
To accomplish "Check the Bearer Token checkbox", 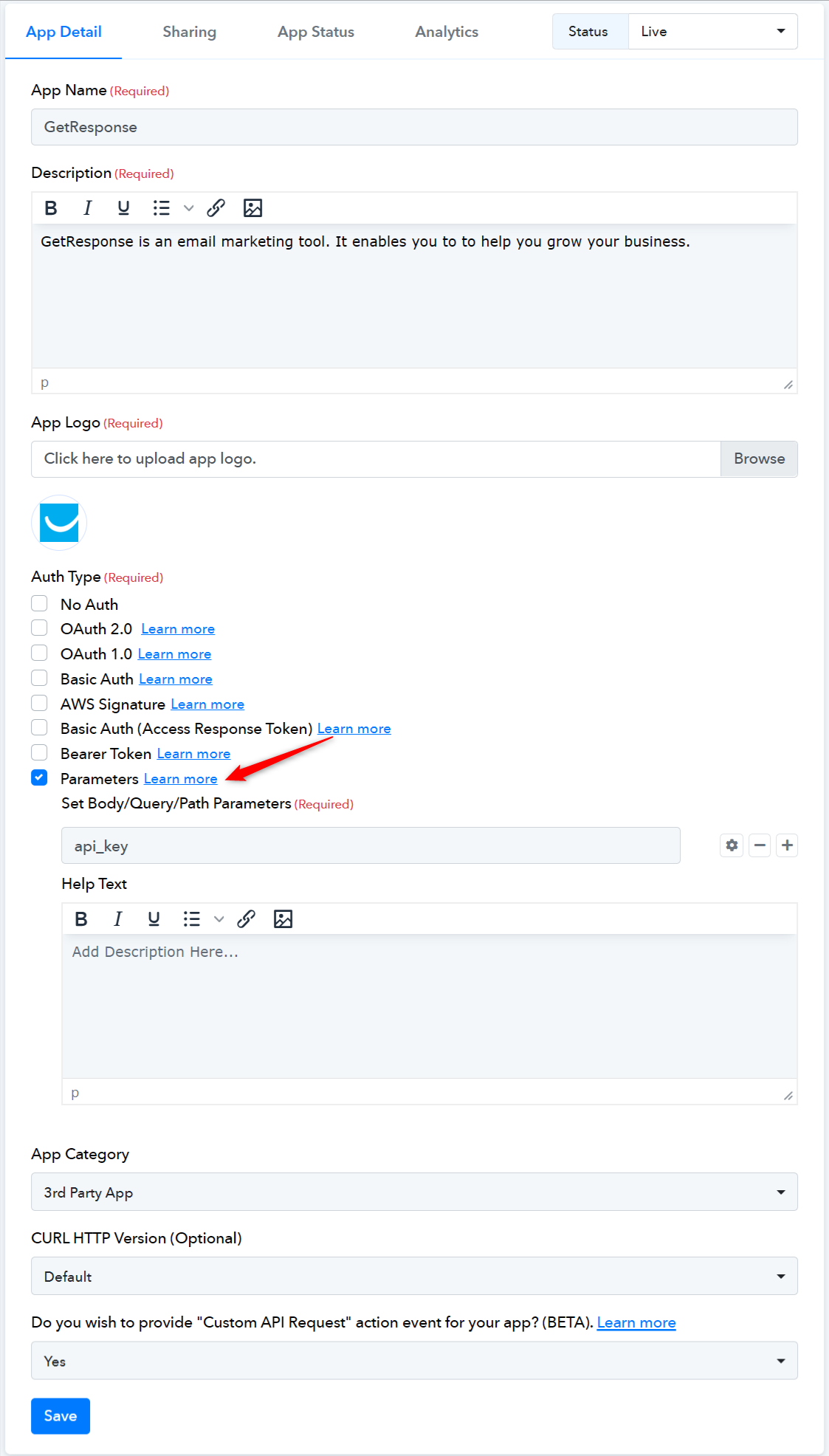I will [39, 752].
